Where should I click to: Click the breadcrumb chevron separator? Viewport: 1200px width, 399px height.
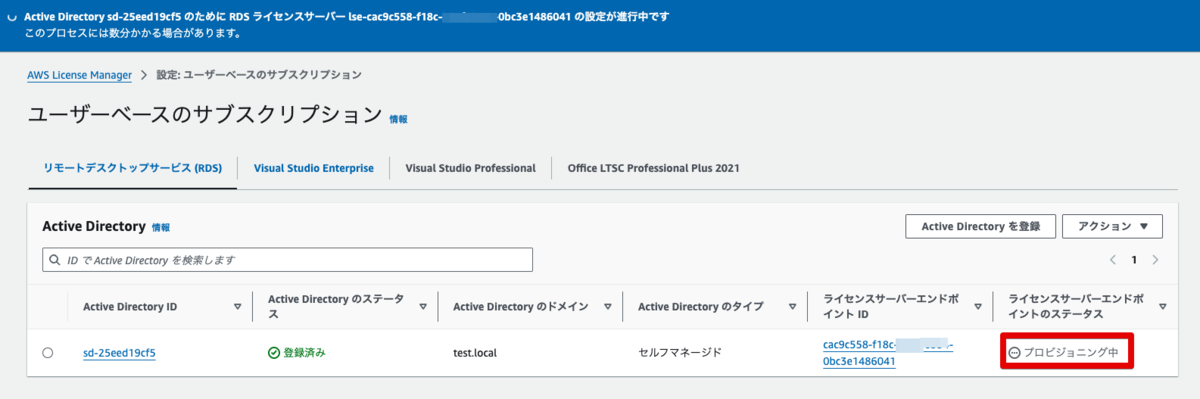point(144,75)
